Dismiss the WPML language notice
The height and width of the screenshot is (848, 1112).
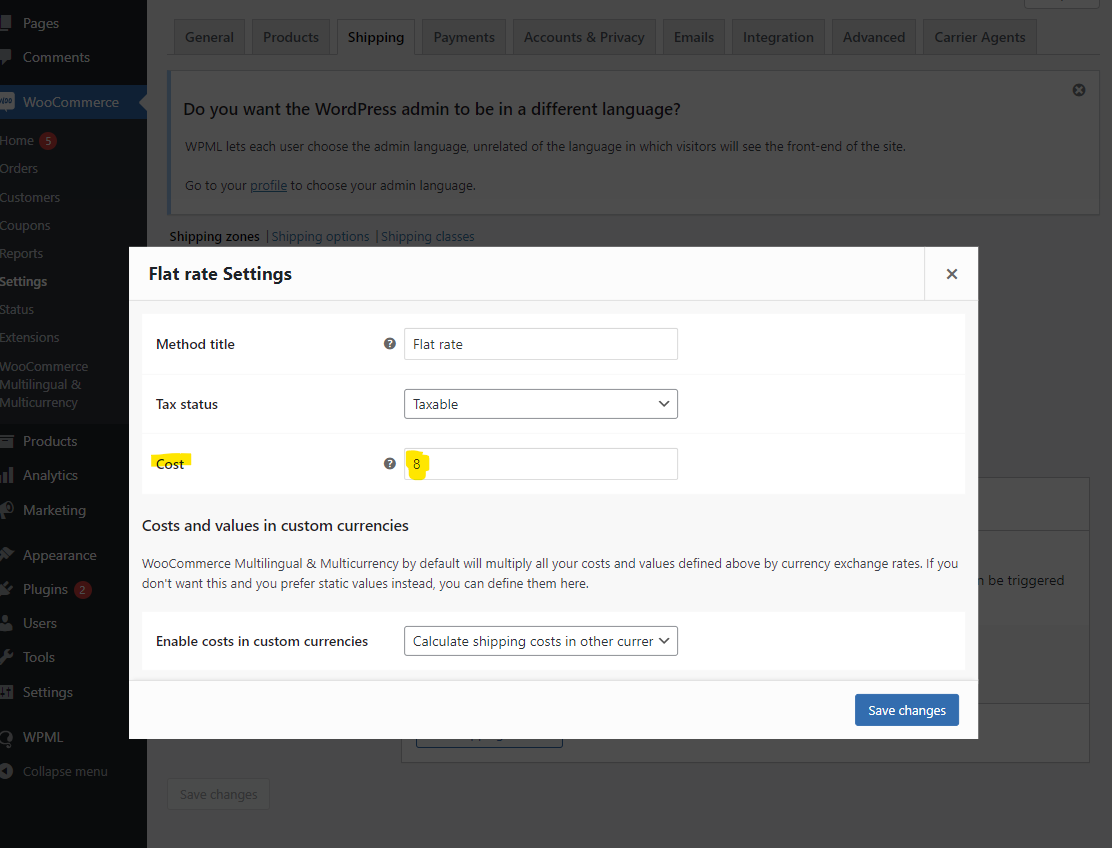tap(1079, 90)
